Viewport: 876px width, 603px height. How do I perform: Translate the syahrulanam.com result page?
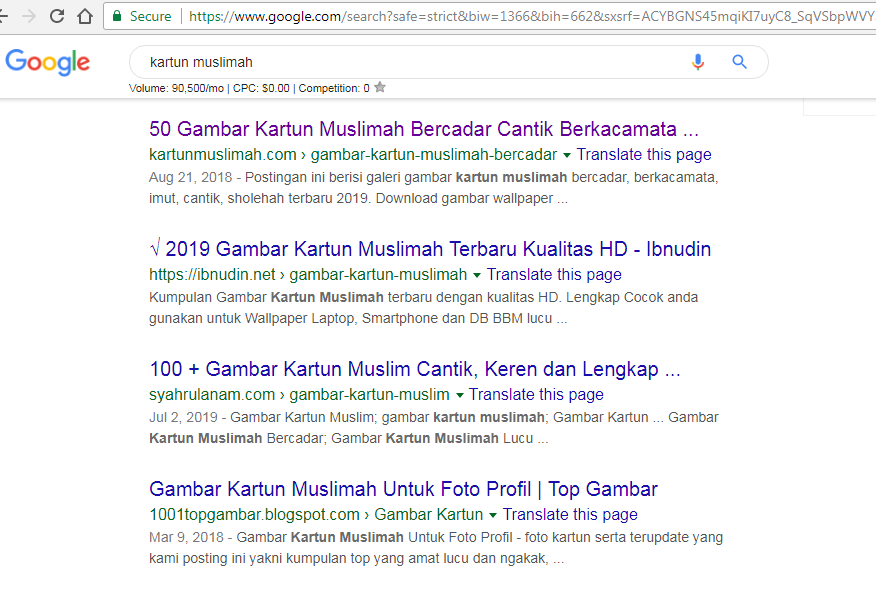536,395
